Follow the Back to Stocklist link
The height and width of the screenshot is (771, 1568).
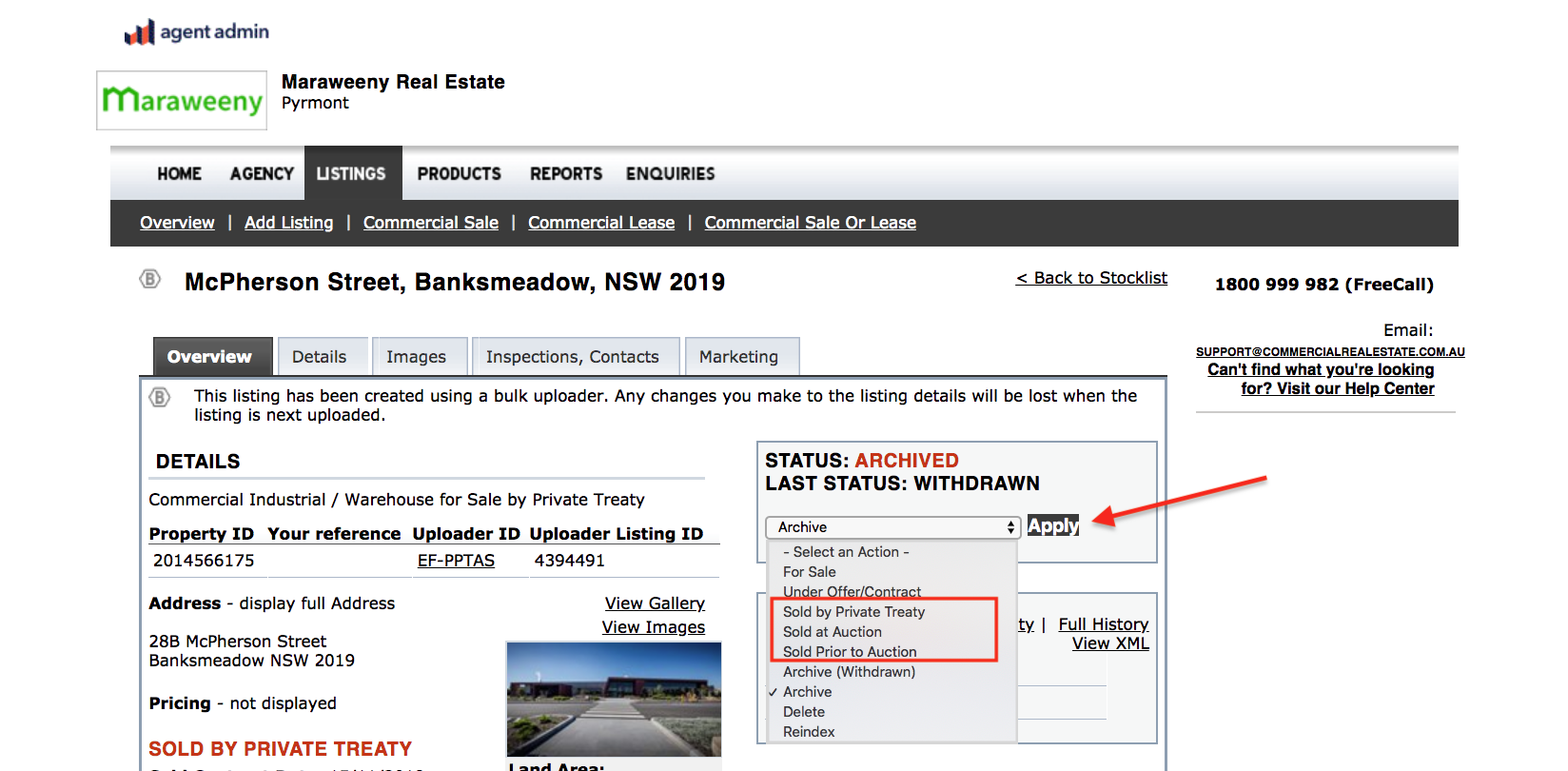(x=1091, y=278)
